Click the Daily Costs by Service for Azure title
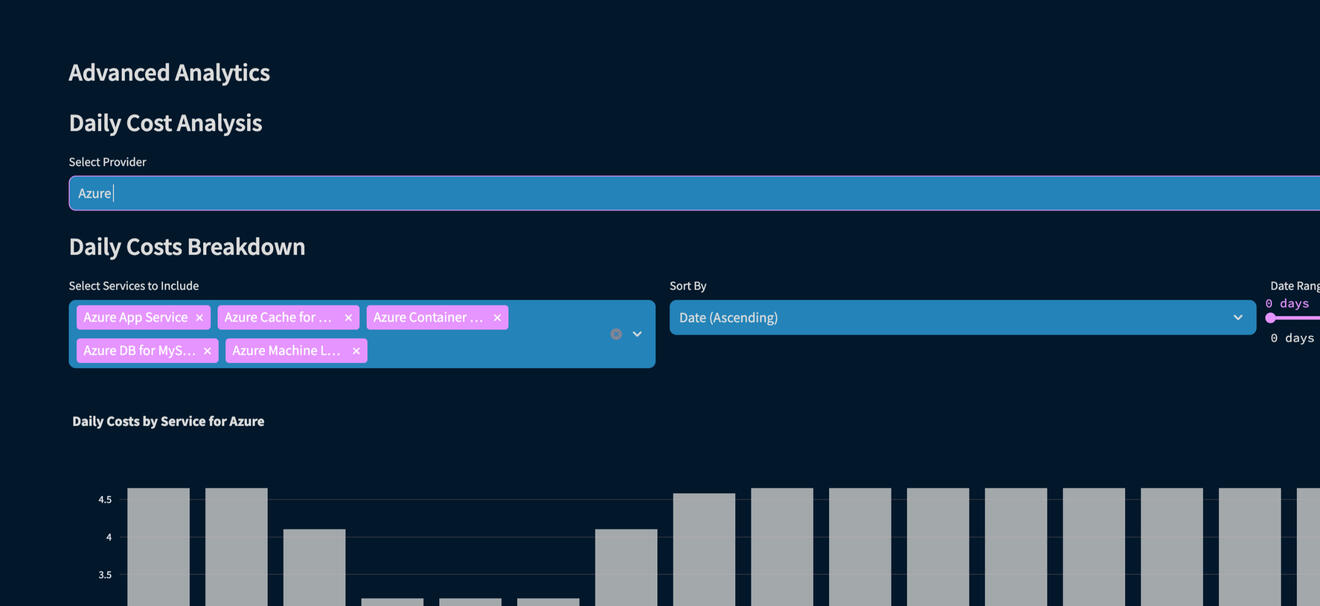Viewport: 1320px width, 606px height. click(x=168, y=421)
